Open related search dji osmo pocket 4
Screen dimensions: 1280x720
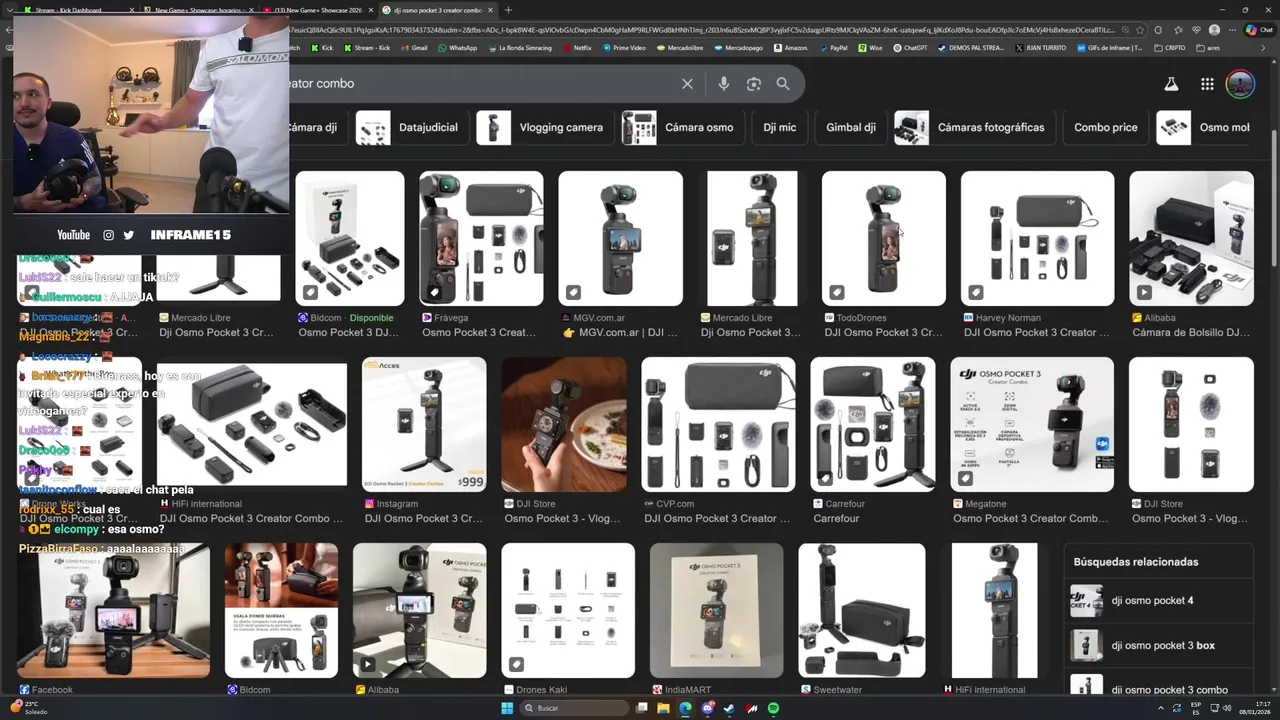[1160, 601]
